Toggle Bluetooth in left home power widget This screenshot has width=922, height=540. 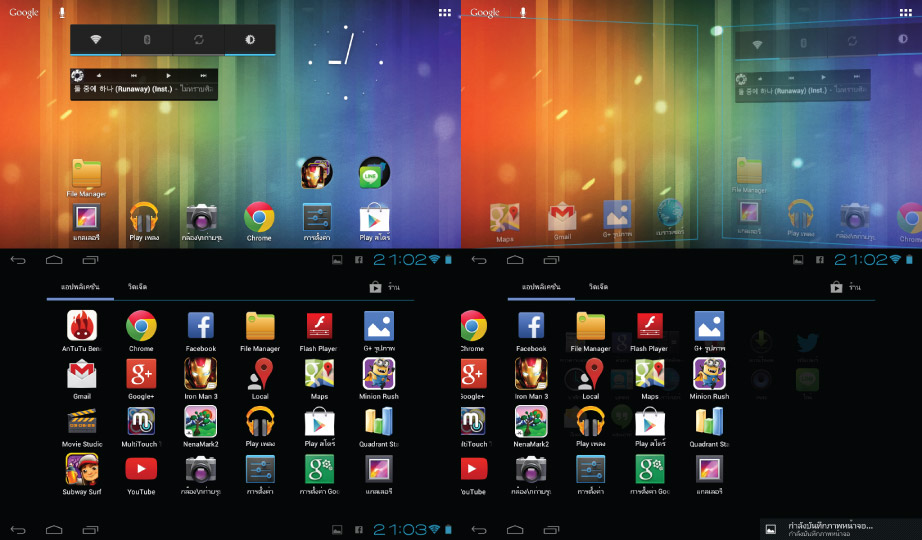147,39
